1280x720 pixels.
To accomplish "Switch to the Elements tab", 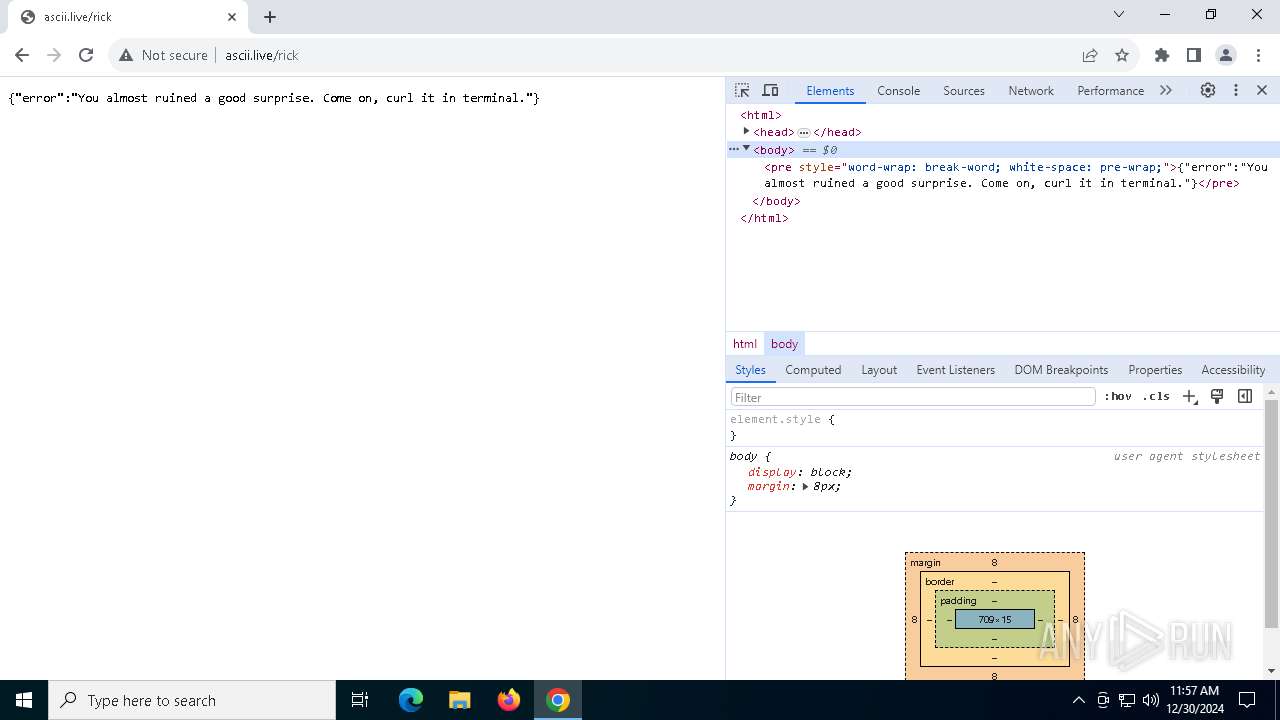I will click(x=830, y=90).
